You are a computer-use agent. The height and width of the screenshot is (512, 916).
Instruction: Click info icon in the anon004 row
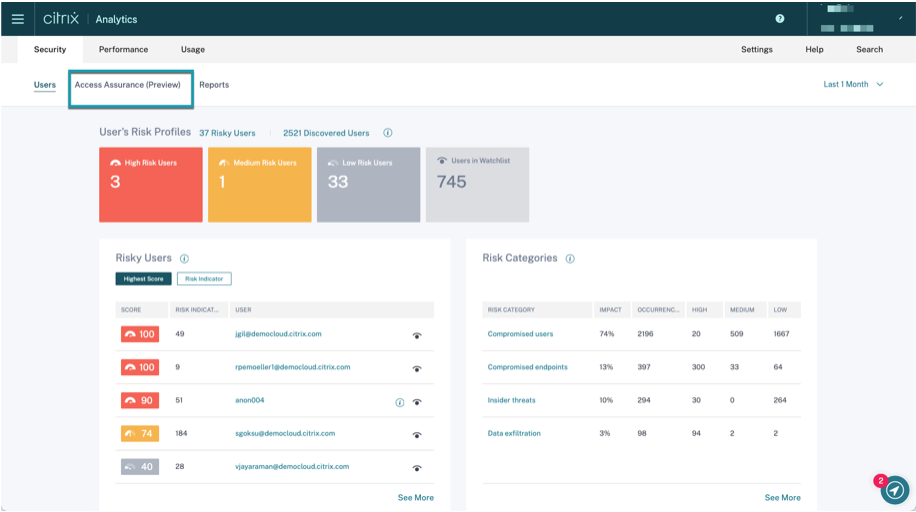pyautogui.click(x=400, y=402)
